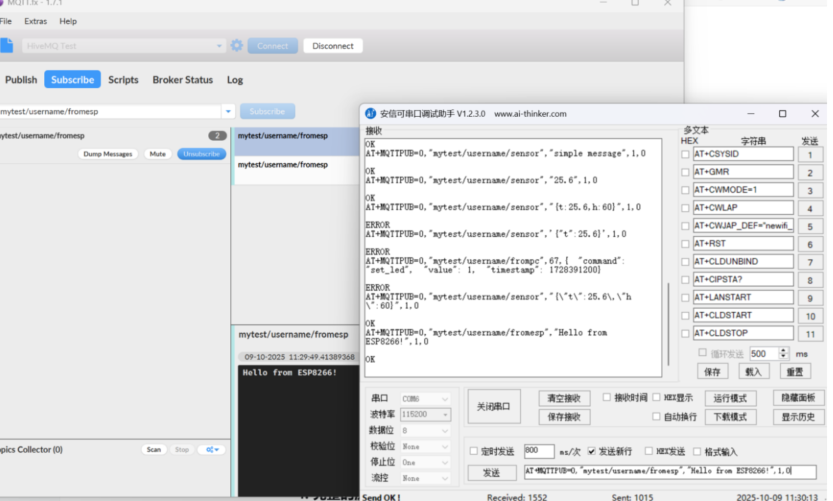
Task: Open connection settings gear icon in MQTT.fx
Action: (x=236, y=46)
